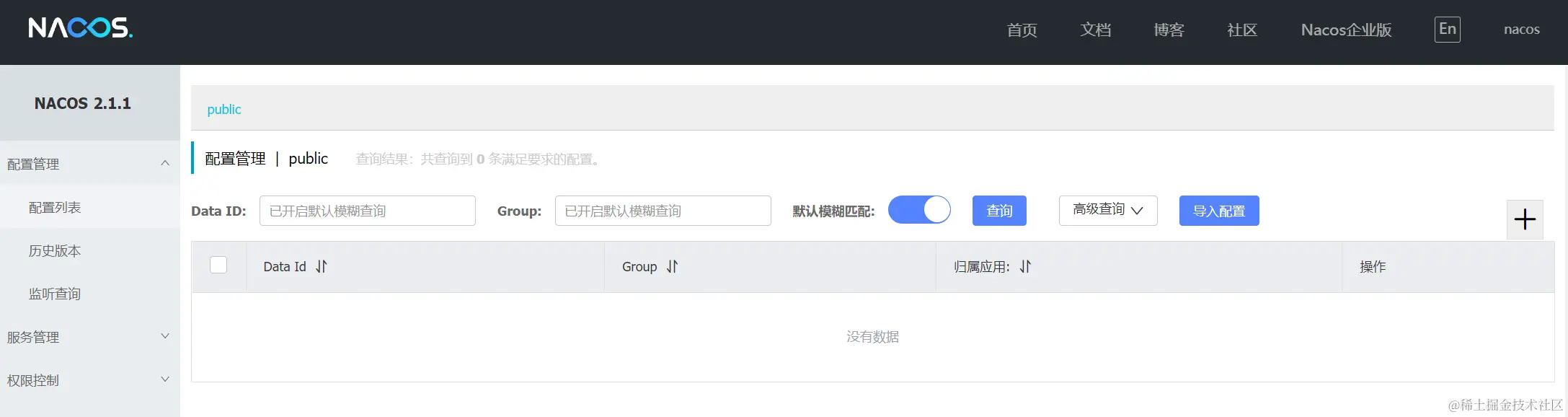Viewport: 1568px width, 417px height.
Task: Open Nacos企业版 link
Action: [1346, 30]
